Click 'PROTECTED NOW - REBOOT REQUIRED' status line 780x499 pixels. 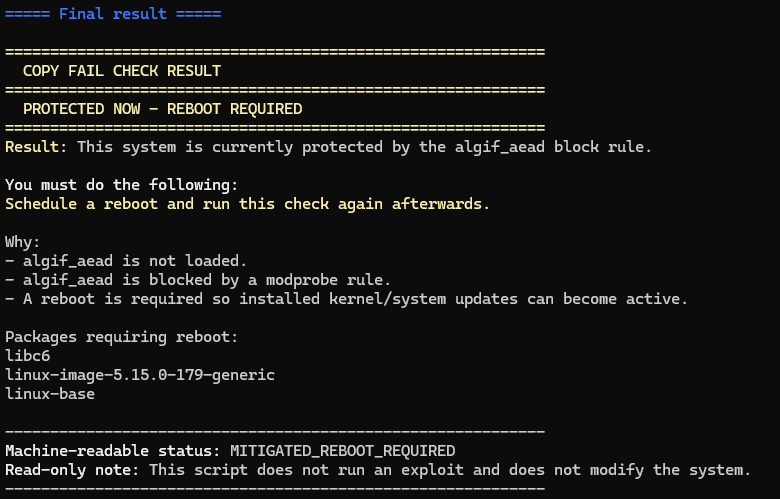click(163, 109)
